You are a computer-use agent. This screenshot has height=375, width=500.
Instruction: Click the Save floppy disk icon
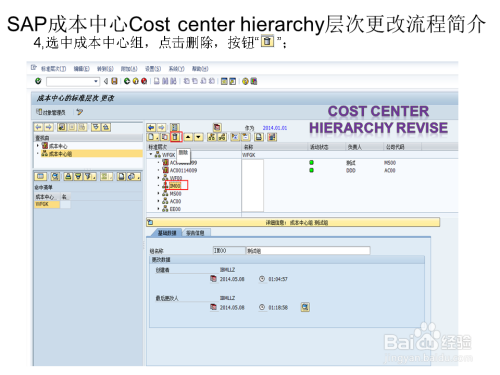[114, 81]
